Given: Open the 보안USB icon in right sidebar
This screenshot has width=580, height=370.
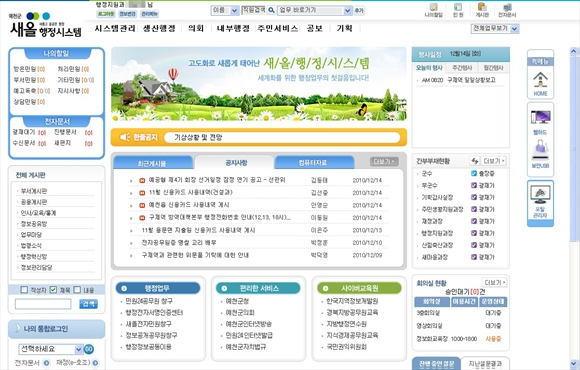Looking at the screenshot, I should point(540,150).
